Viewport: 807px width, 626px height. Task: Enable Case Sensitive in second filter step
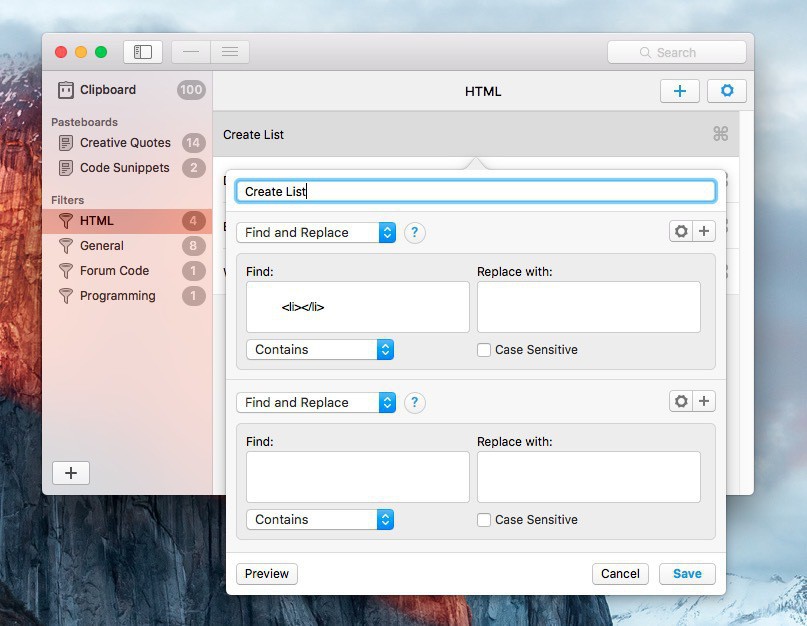(x=484, y=520)
